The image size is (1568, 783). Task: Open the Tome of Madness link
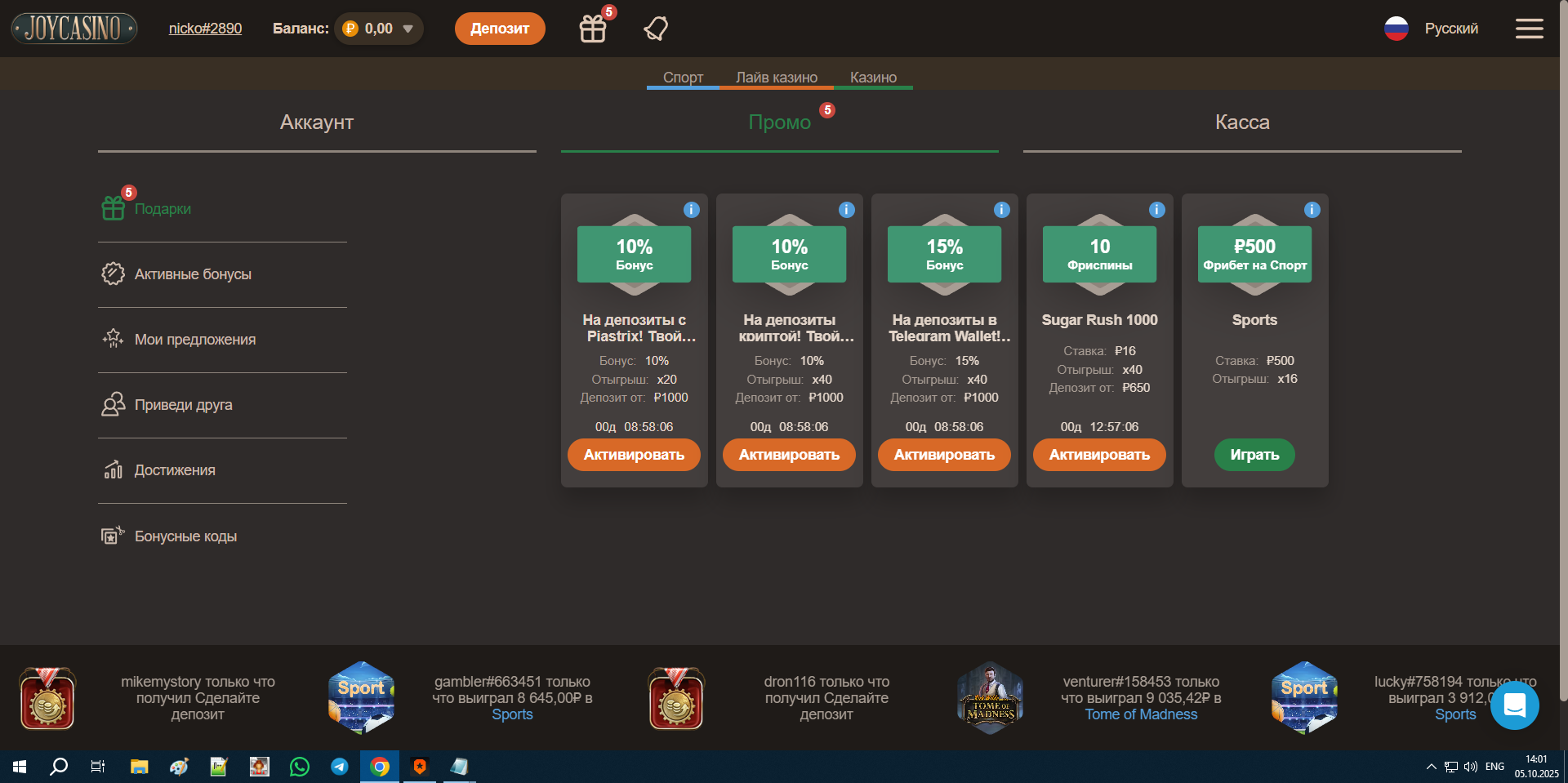pos(1141,714)
